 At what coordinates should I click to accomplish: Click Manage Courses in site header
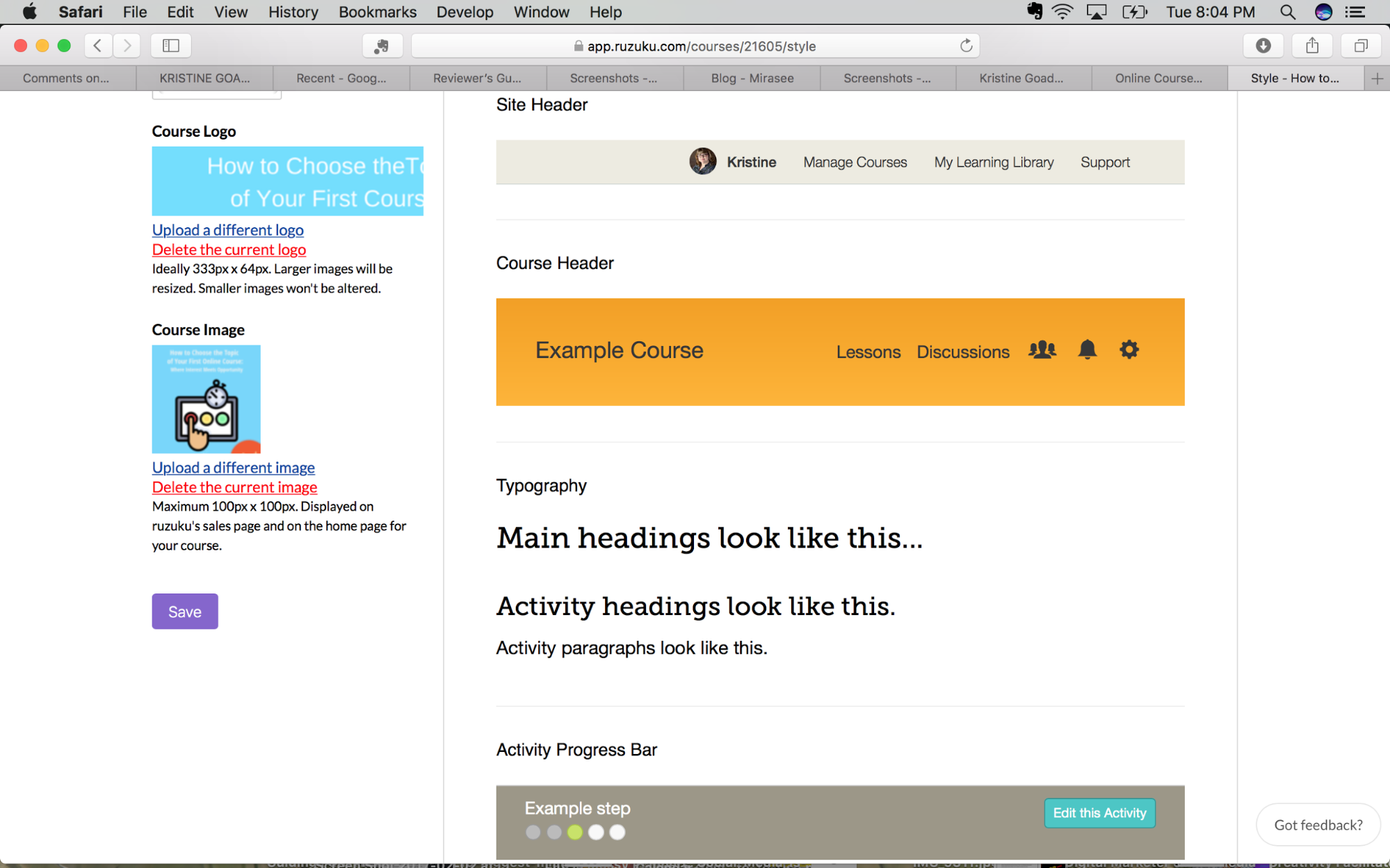pos(855,162)
